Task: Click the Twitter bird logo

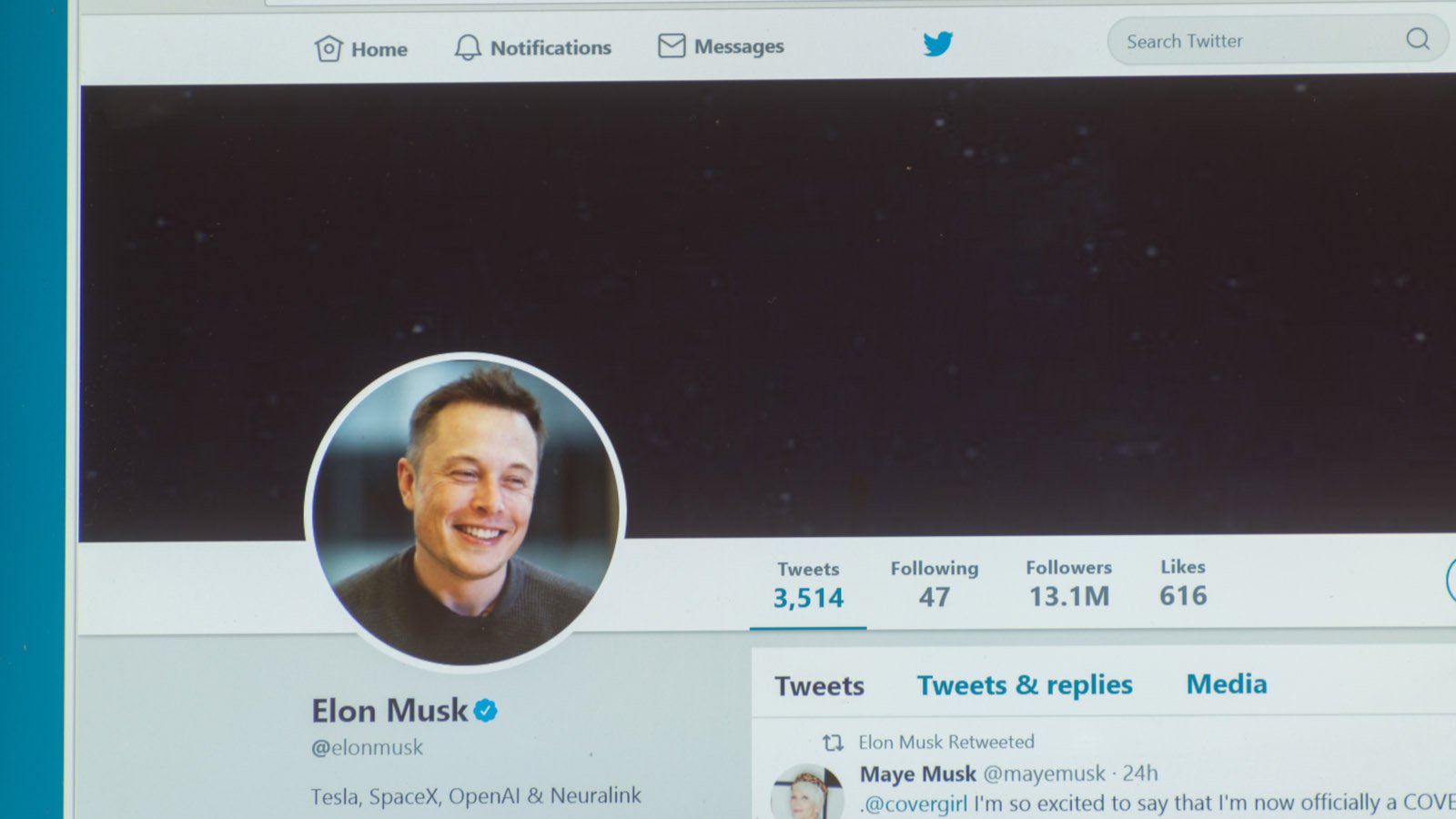Action: [938, 43]
